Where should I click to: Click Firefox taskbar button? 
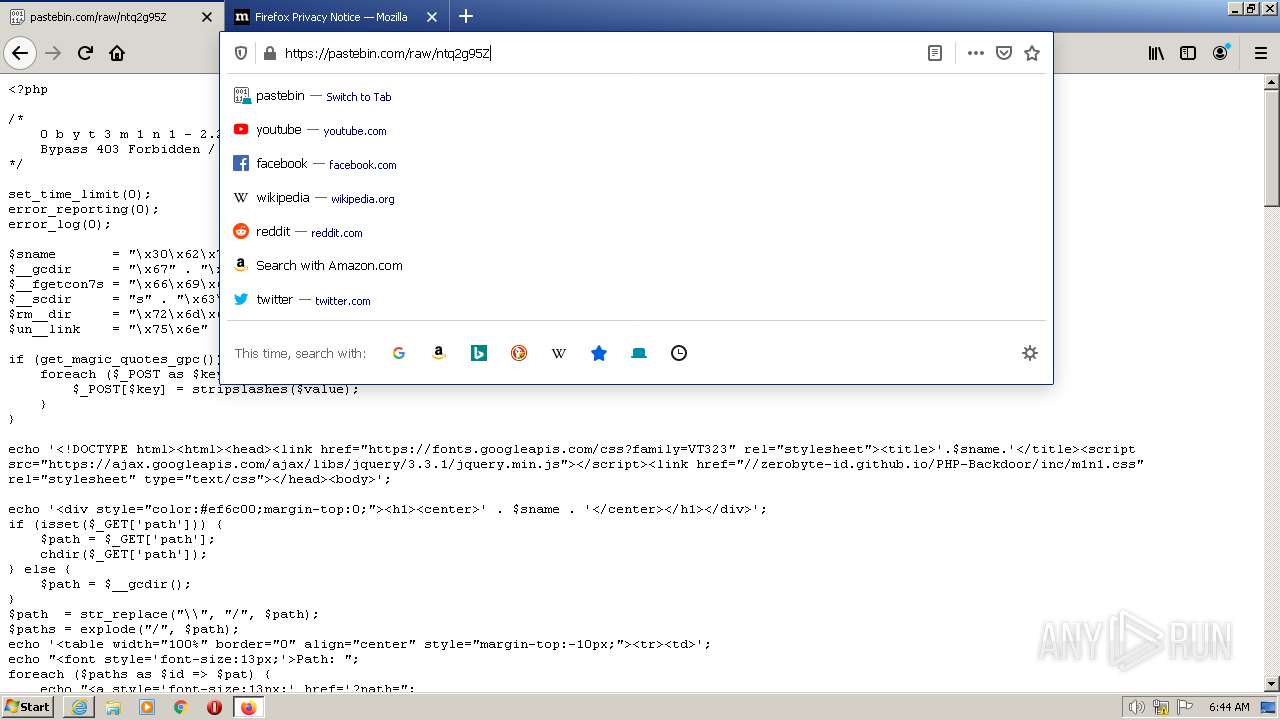click(248, 707)
